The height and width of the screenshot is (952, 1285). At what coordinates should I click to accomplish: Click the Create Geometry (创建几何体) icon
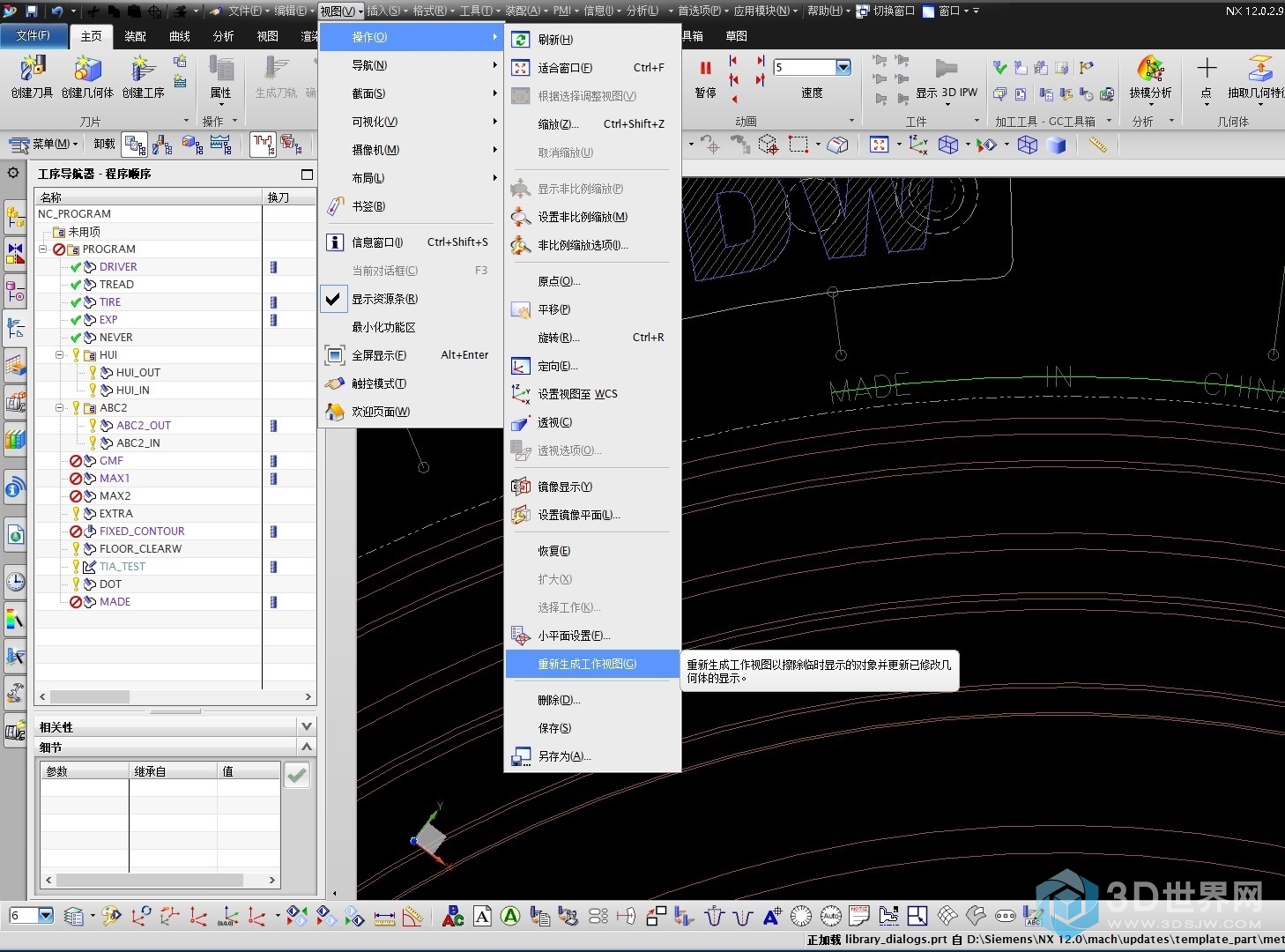pyautogui.click(x=87, y=69)
